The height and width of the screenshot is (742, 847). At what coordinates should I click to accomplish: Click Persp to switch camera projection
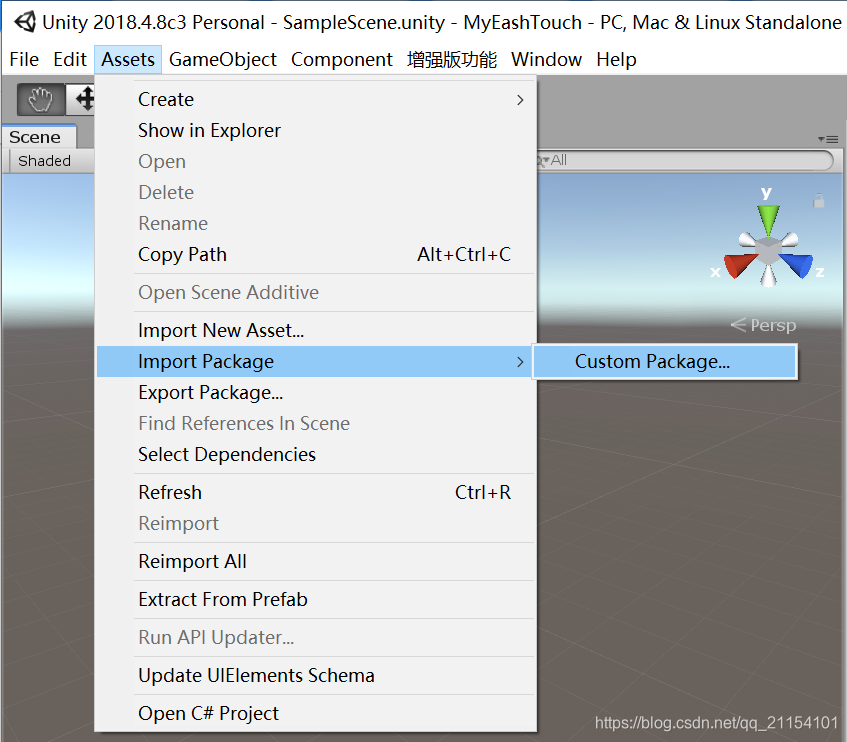pyautogui.click(x=773, y=325)
